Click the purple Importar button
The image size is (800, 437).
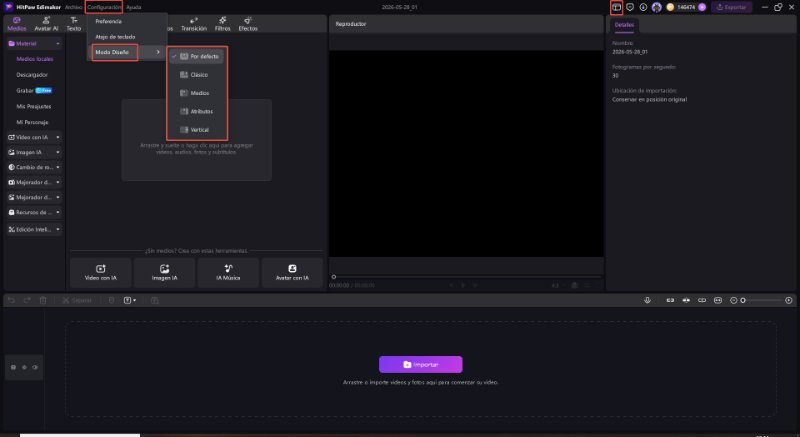(420, 365)
